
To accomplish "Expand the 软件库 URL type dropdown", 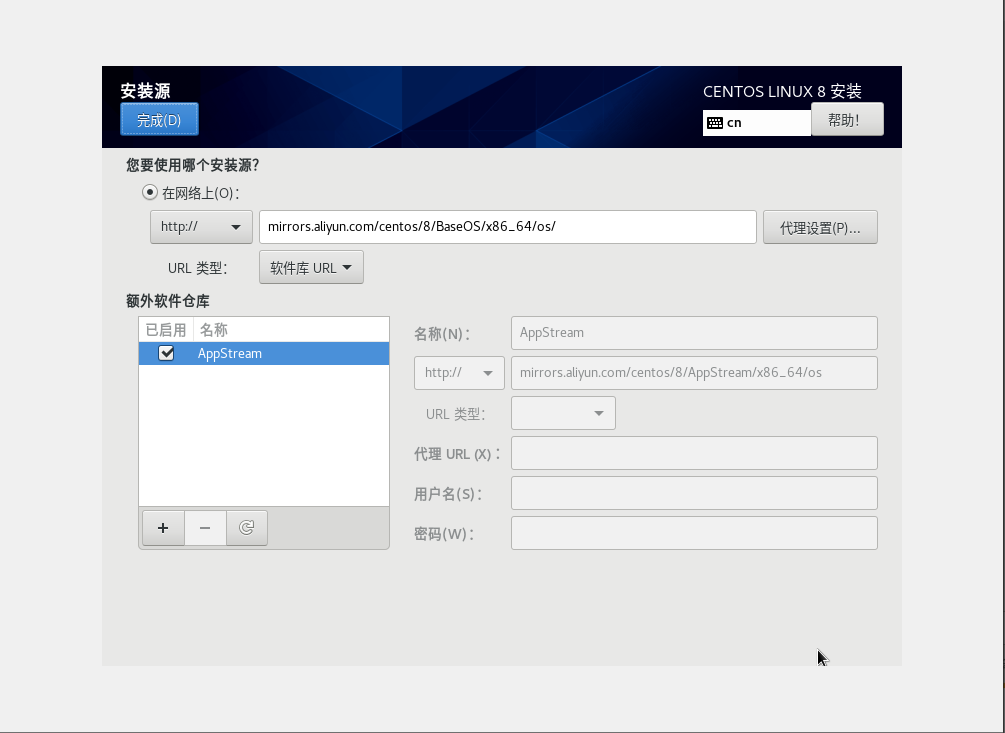I will click(311, 268).
